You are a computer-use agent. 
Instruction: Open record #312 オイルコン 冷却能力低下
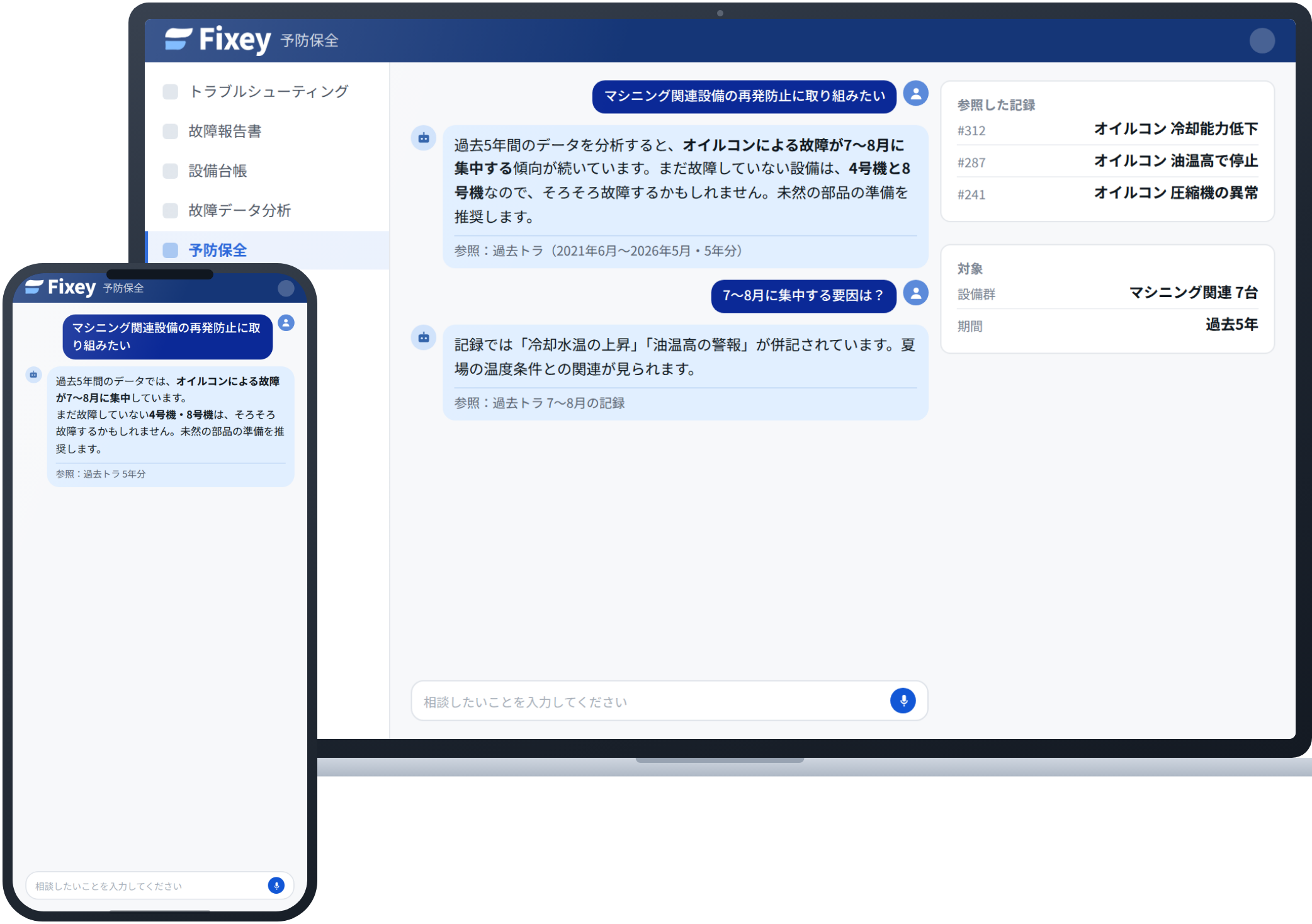point(1107,130)
